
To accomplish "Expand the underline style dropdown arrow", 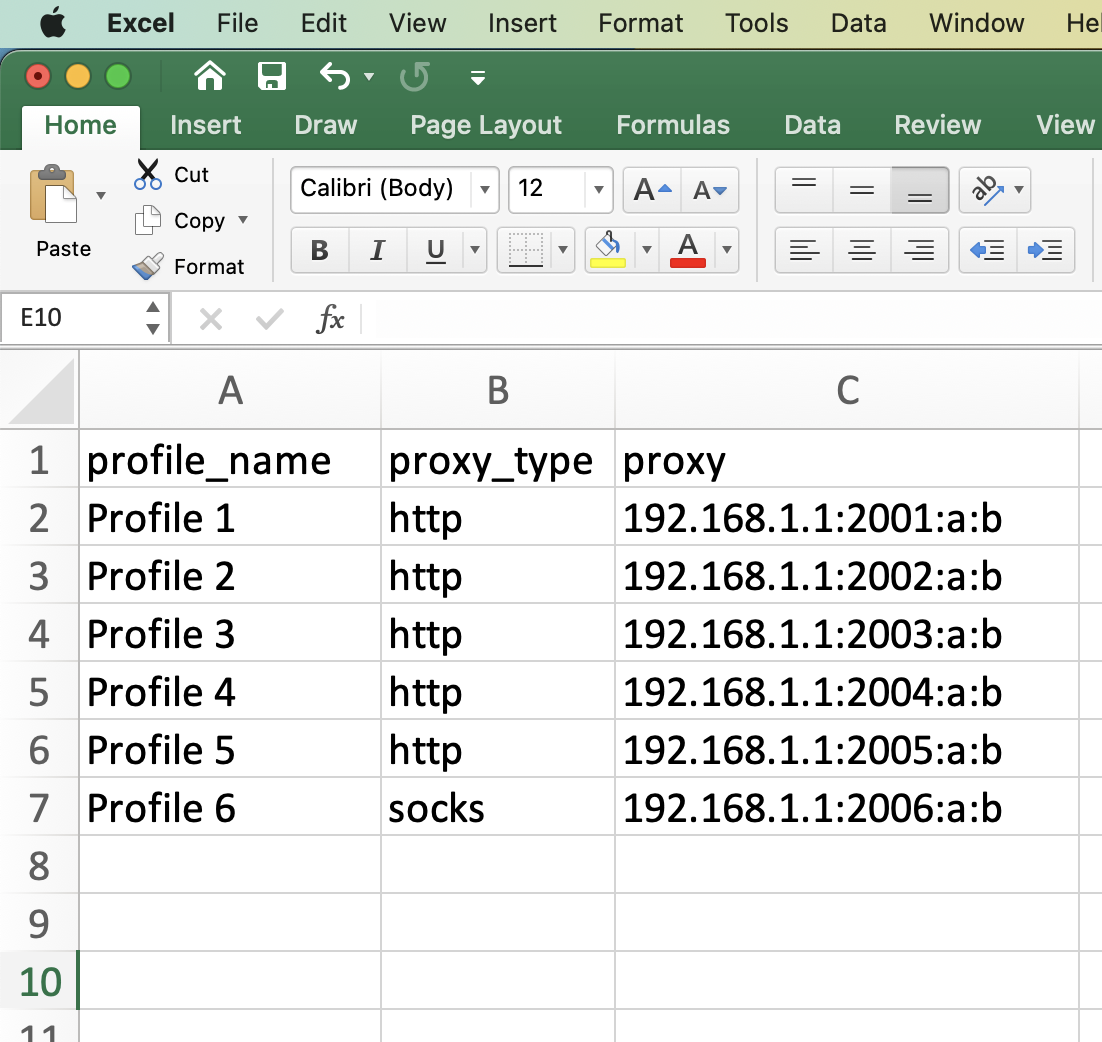I will click(x=475, y=249).
